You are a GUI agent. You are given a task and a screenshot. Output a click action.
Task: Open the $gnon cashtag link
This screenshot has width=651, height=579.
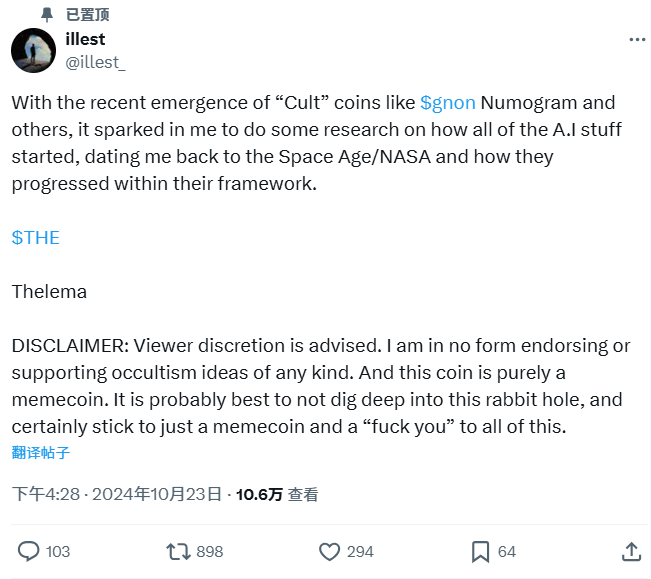[x=448, y=103]
